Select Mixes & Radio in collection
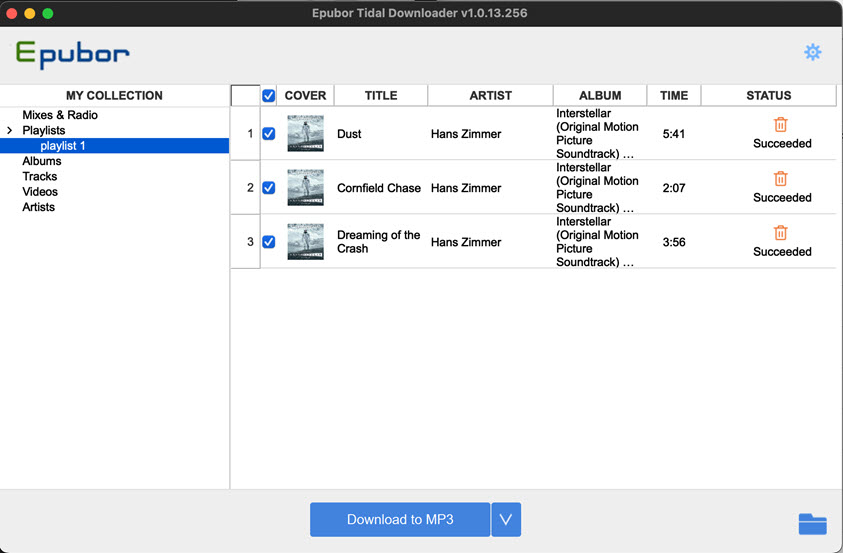 [60, 115]
